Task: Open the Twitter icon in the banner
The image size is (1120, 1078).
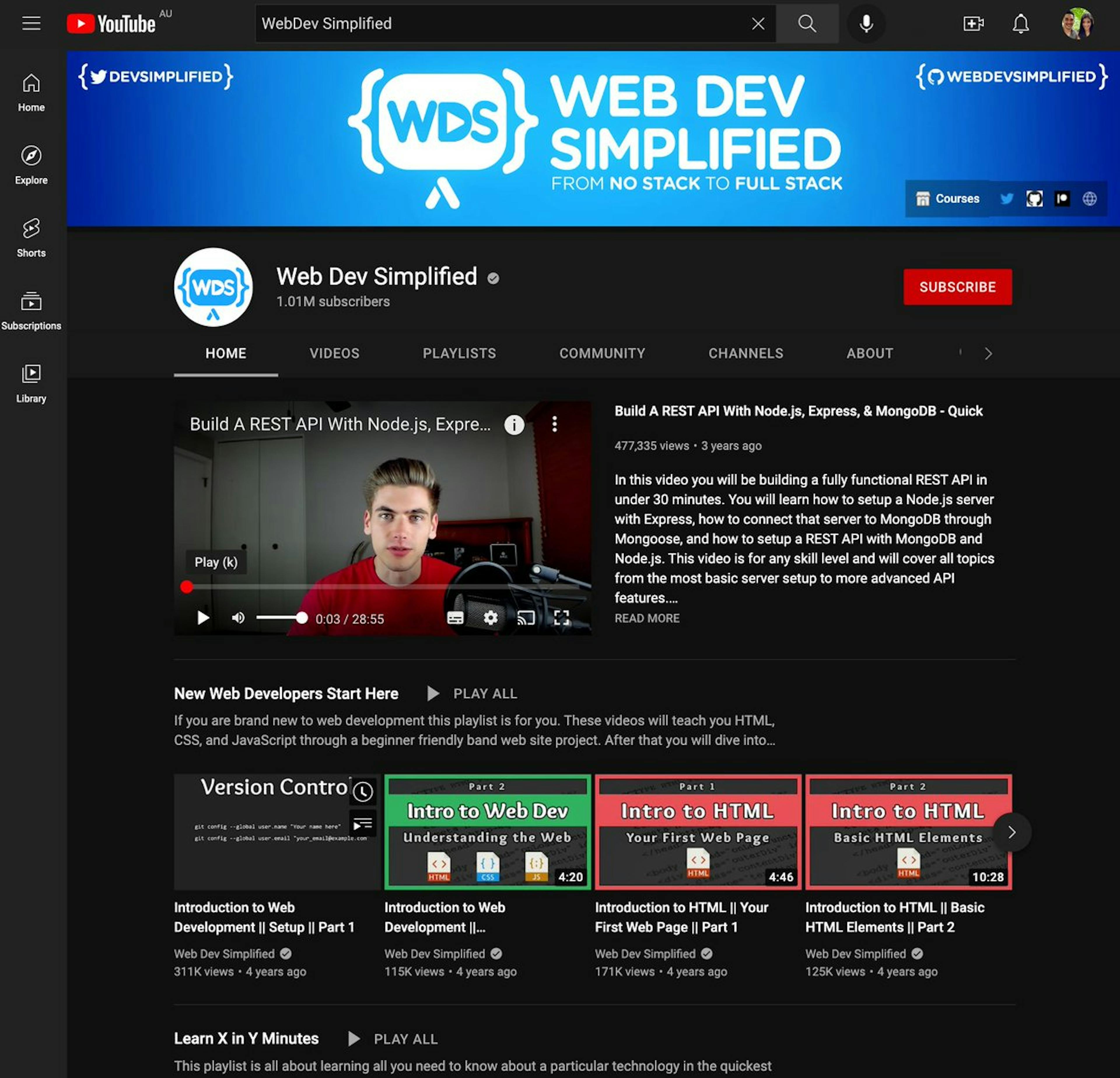Action: point(1007,199)
